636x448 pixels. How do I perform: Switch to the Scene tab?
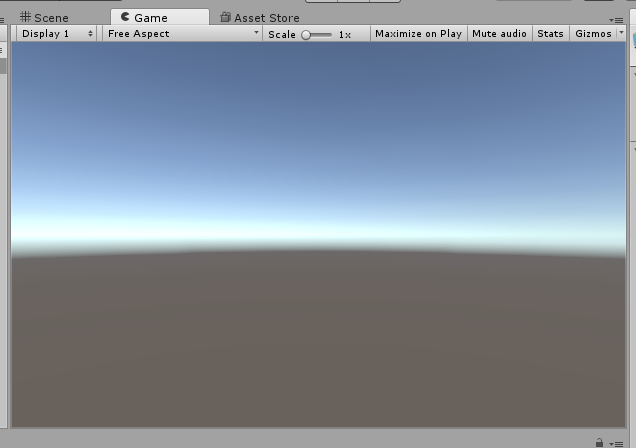[x=44, y=18]
